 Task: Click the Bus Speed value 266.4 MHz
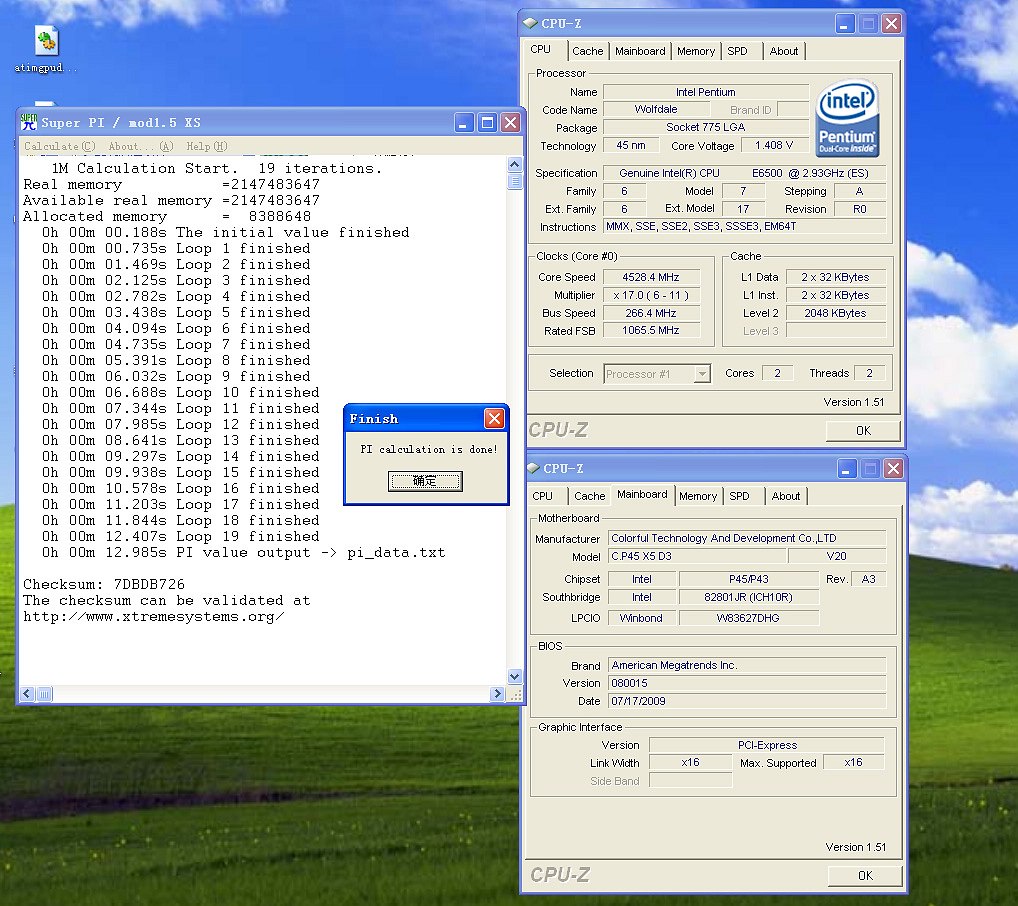tap(651, 313)
